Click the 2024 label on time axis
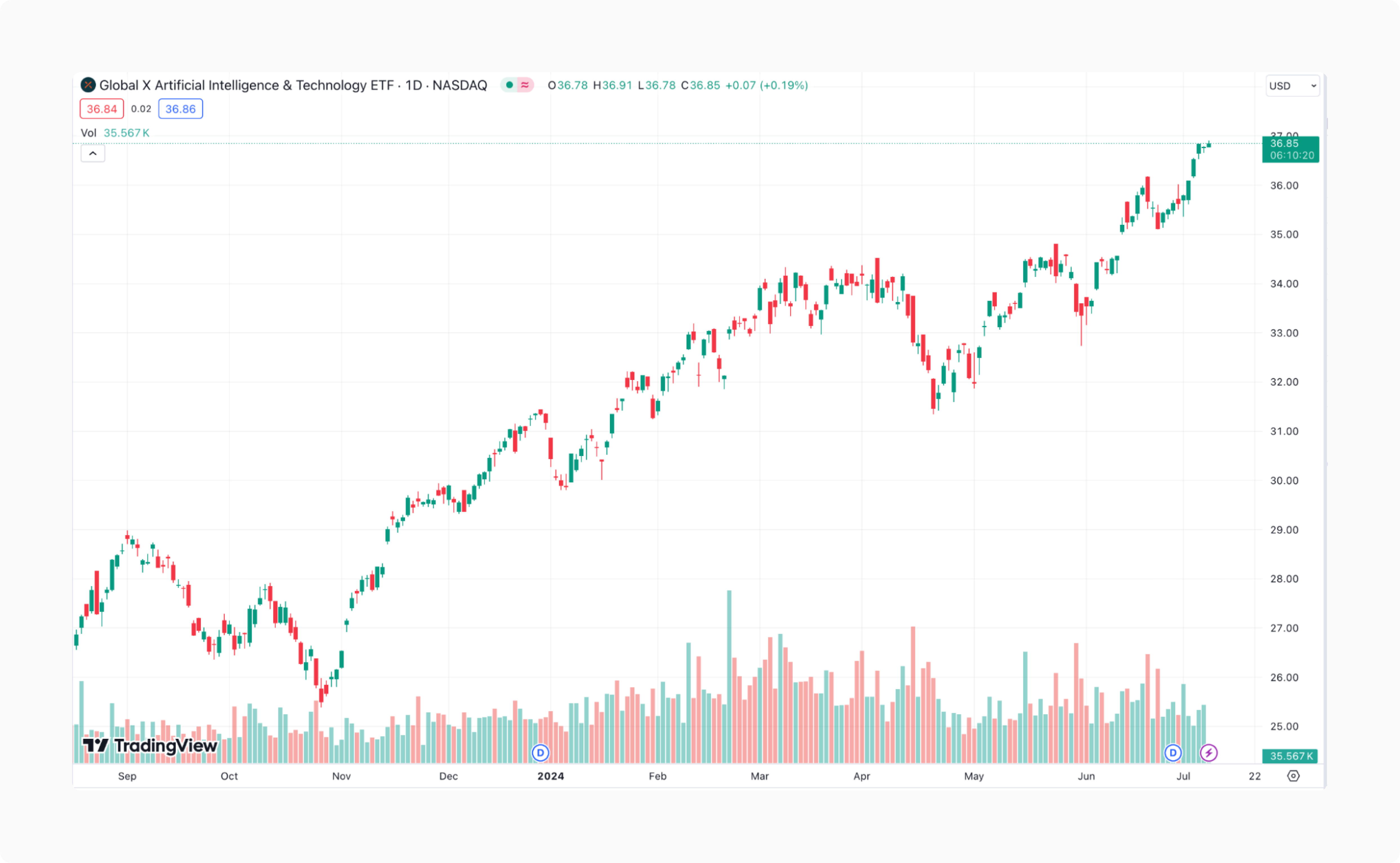This screenshot has width=1400, height=863. 550,776
